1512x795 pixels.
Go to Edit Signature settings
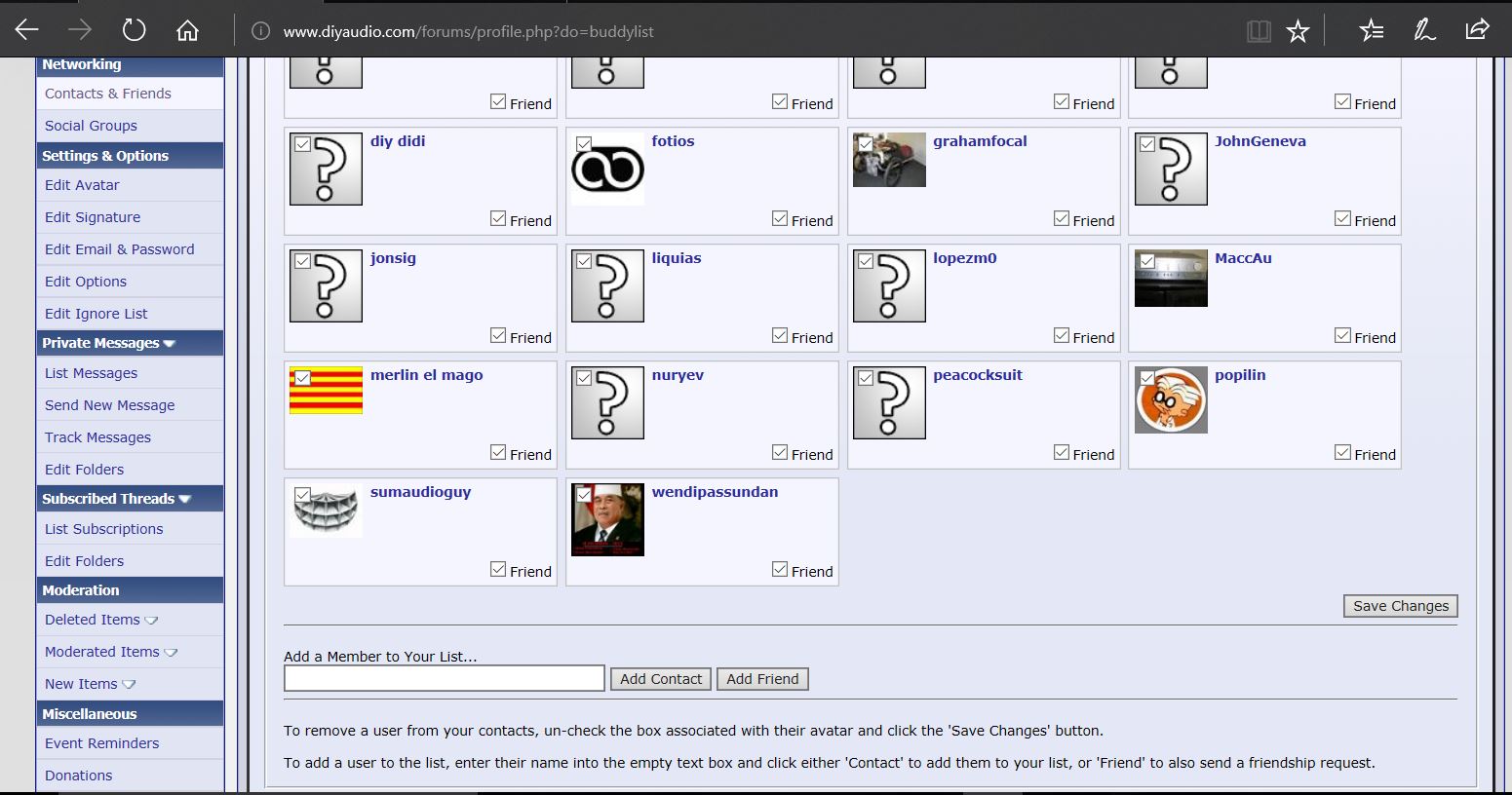[93, 217]
